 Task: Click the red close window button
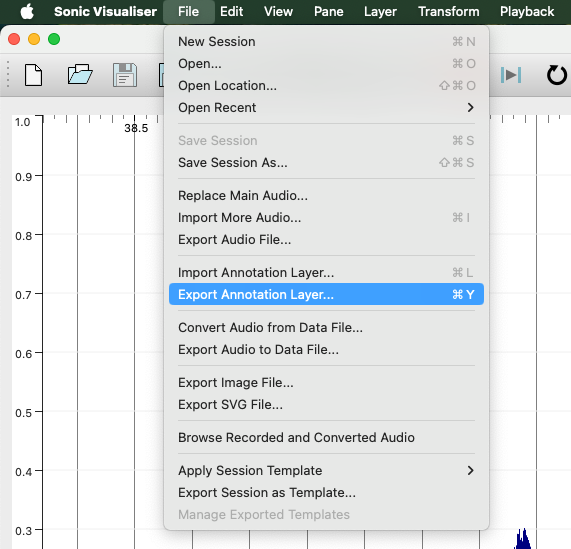point(14,39)
